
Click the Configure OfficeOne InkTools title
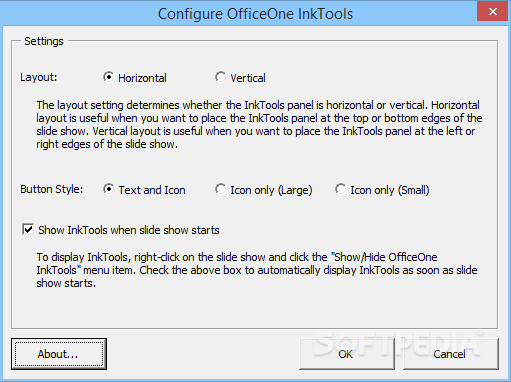255,14
